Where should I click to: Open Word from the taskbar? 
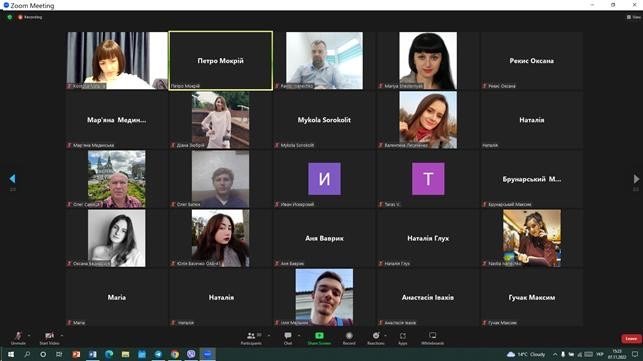click(93, 354)
